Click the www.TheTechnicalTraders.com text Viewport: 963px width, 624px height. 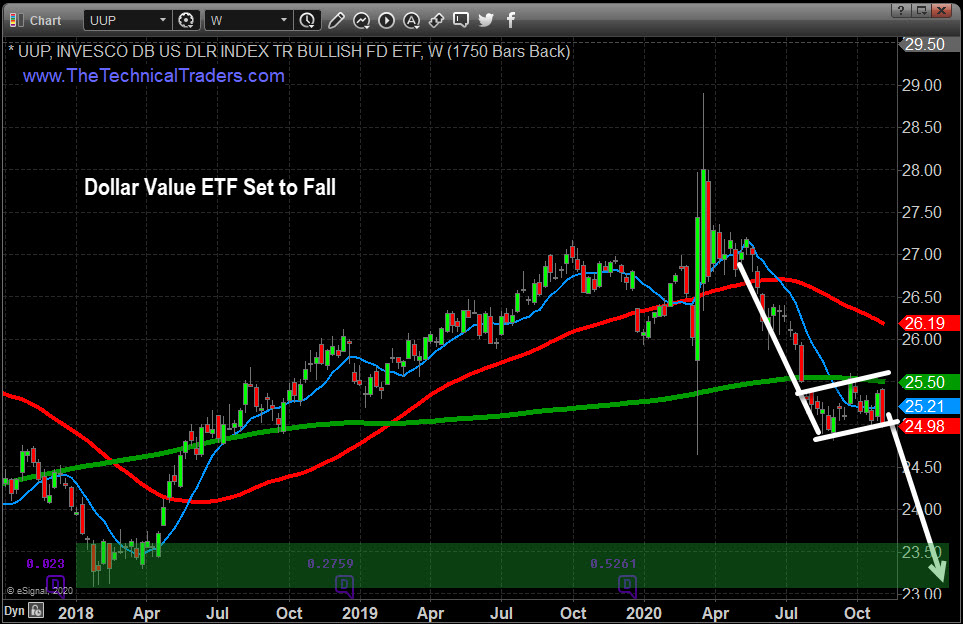pos(154,76)
